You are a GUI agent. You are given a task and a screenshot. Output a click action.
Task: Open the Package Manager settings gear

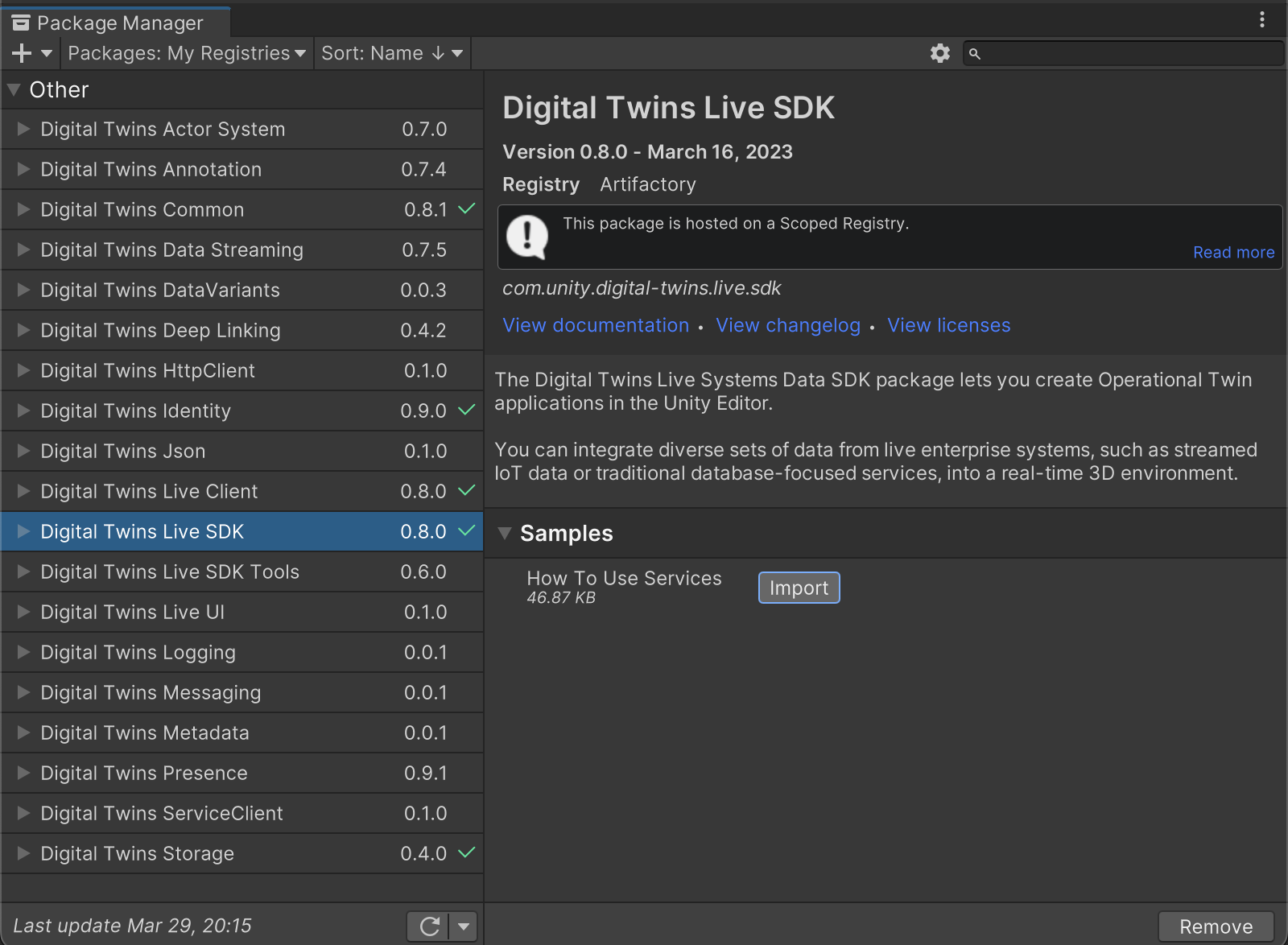[939, 53]
